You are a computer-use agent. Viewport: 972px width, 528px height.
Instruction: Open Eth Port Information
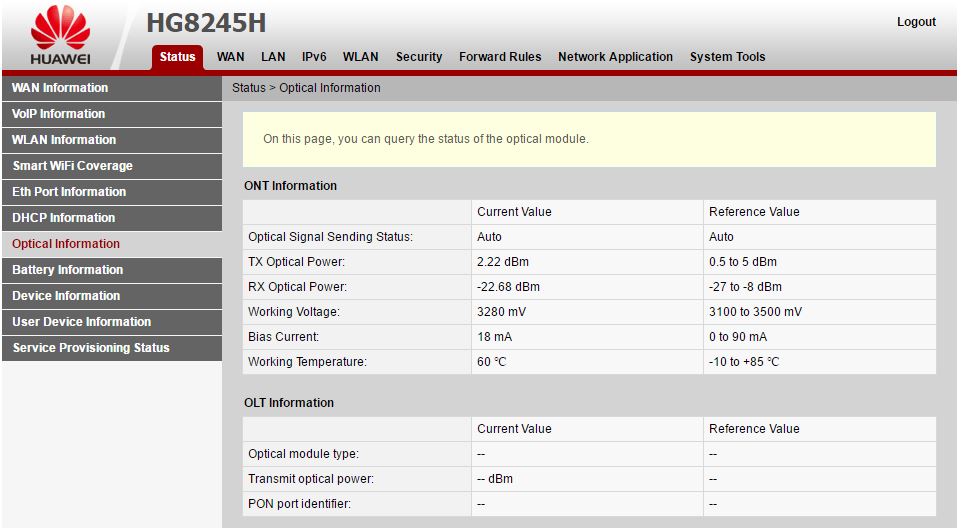(69, 192)
